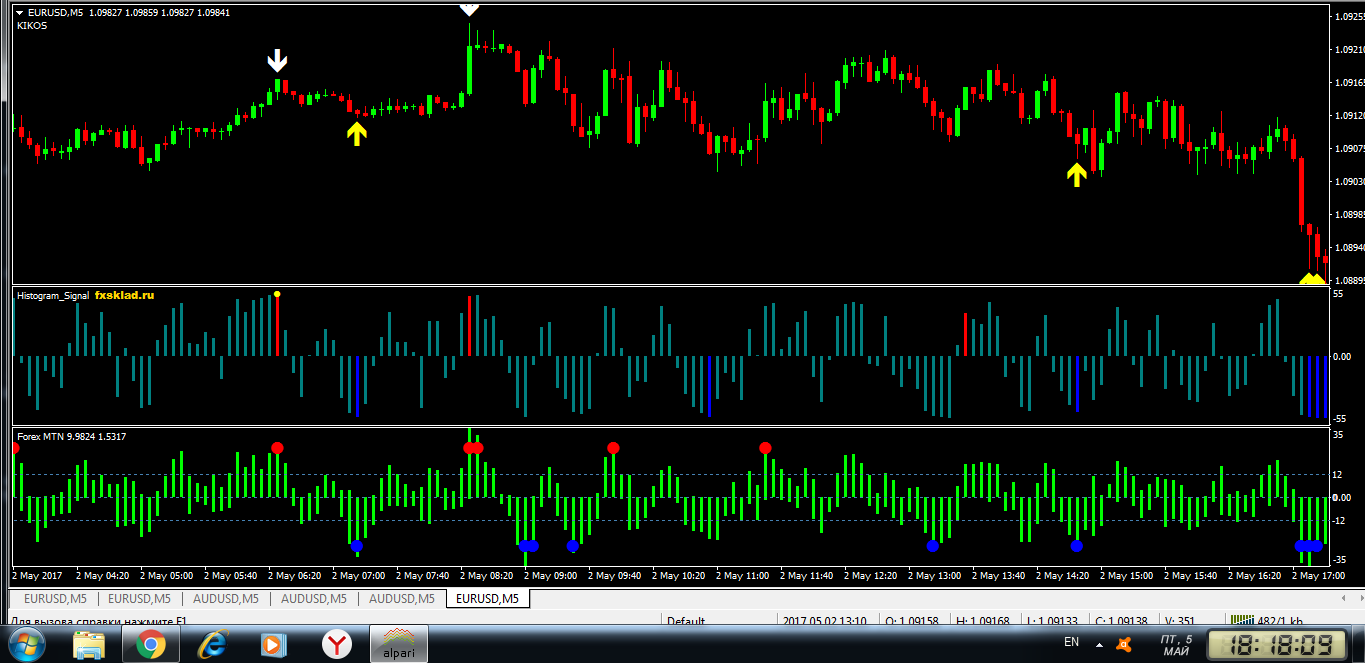Click the yellow up-arrow near 07:00

click(357, 133)
